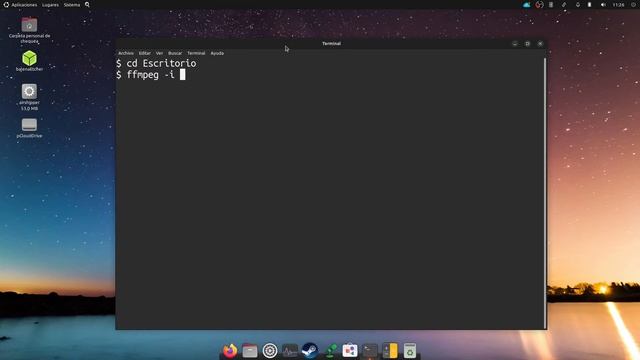Screen dimensions: 640x360
Task: Open the Editar menu in Terminal
Action: 144,53
